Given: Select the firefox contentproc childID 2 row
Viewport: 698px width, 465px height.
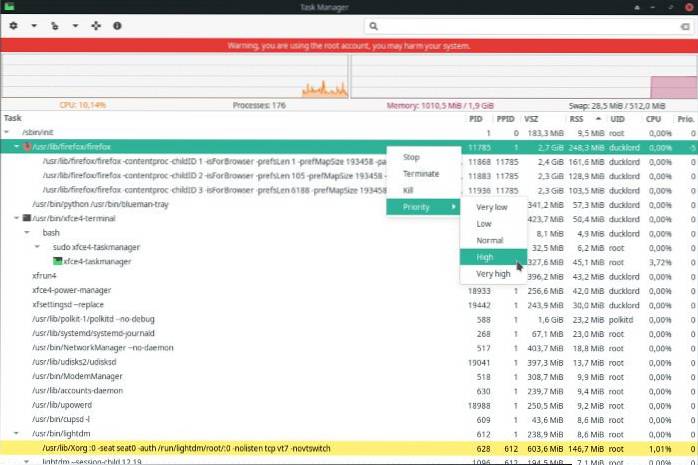Looking at the screenshot, I should [x=349, y=176].
